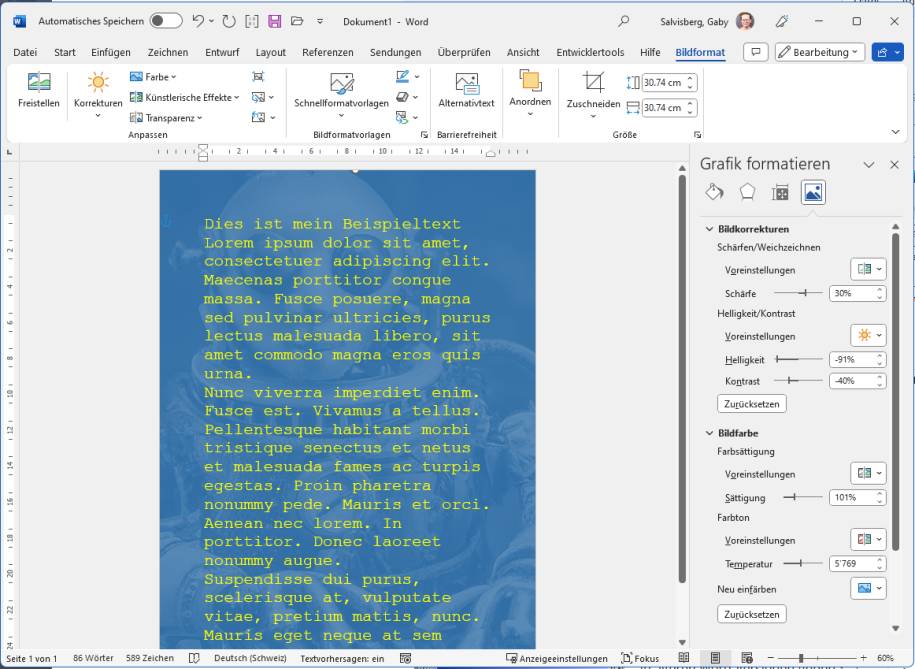Open the Schnellformatvorlagen gallery
The height and width of the screenshot is (669, 915).
[342, 90]
